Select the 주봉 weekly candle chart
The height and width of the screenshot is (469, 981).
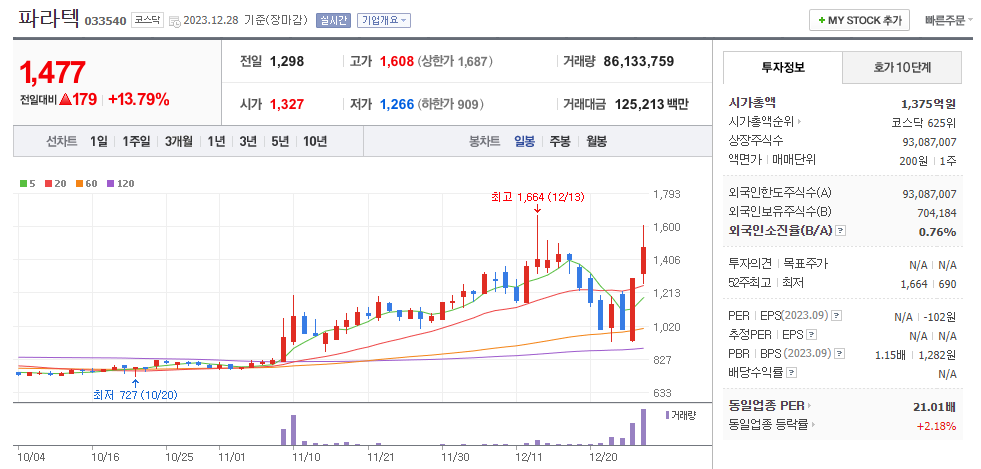point(560,141)
